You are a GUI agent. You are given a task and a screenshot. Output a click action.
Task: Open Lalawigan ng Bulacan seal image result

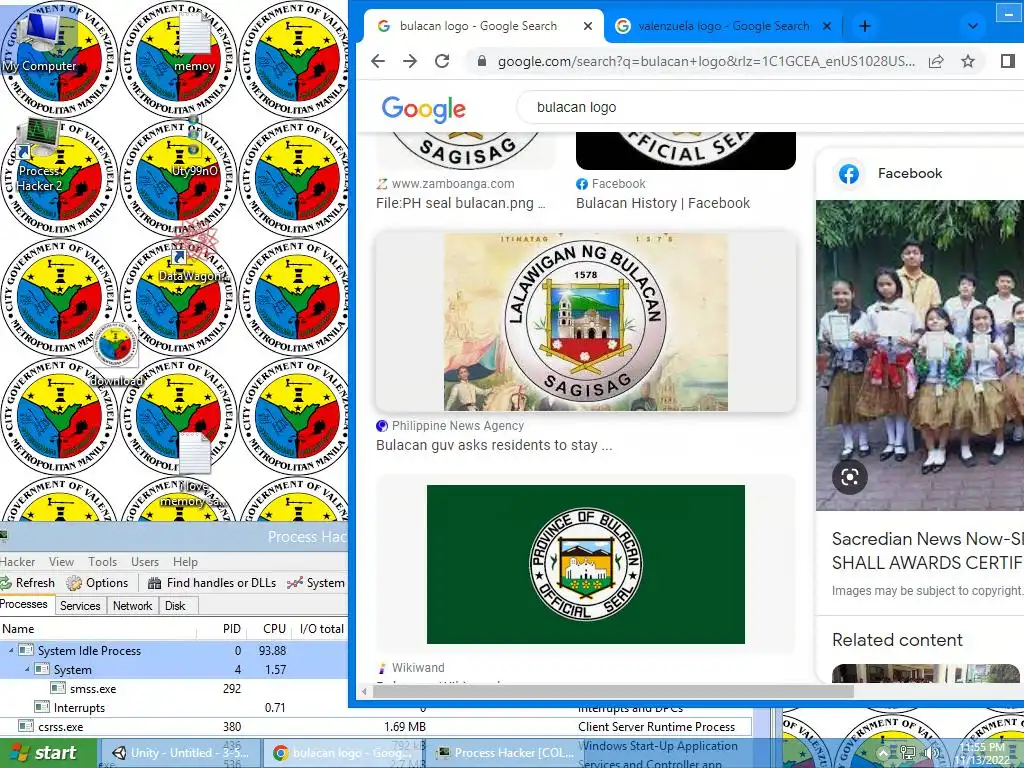[586, 321]
